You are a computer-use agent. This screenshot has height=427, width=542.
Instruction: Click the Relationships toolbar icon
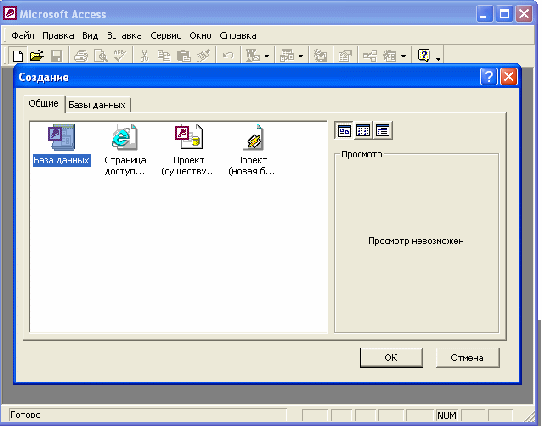(370, 56)
